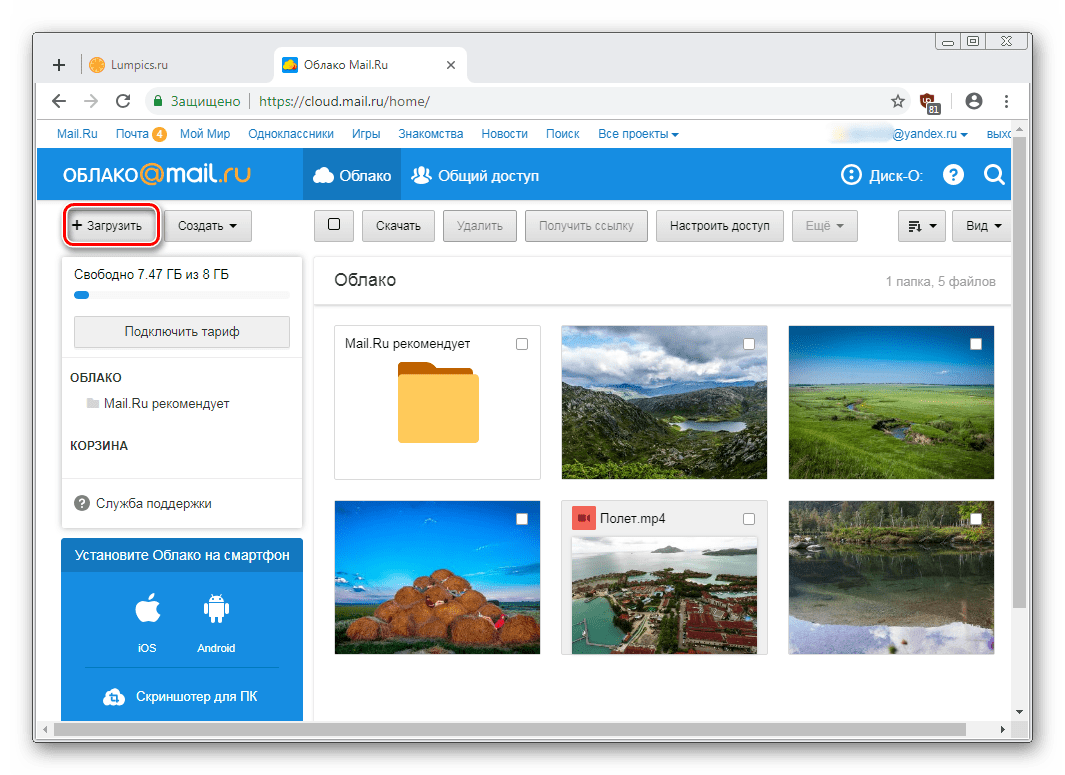Click the iOS Apple app icon
Screen dimensions: 1065x775
coord(147,609)
